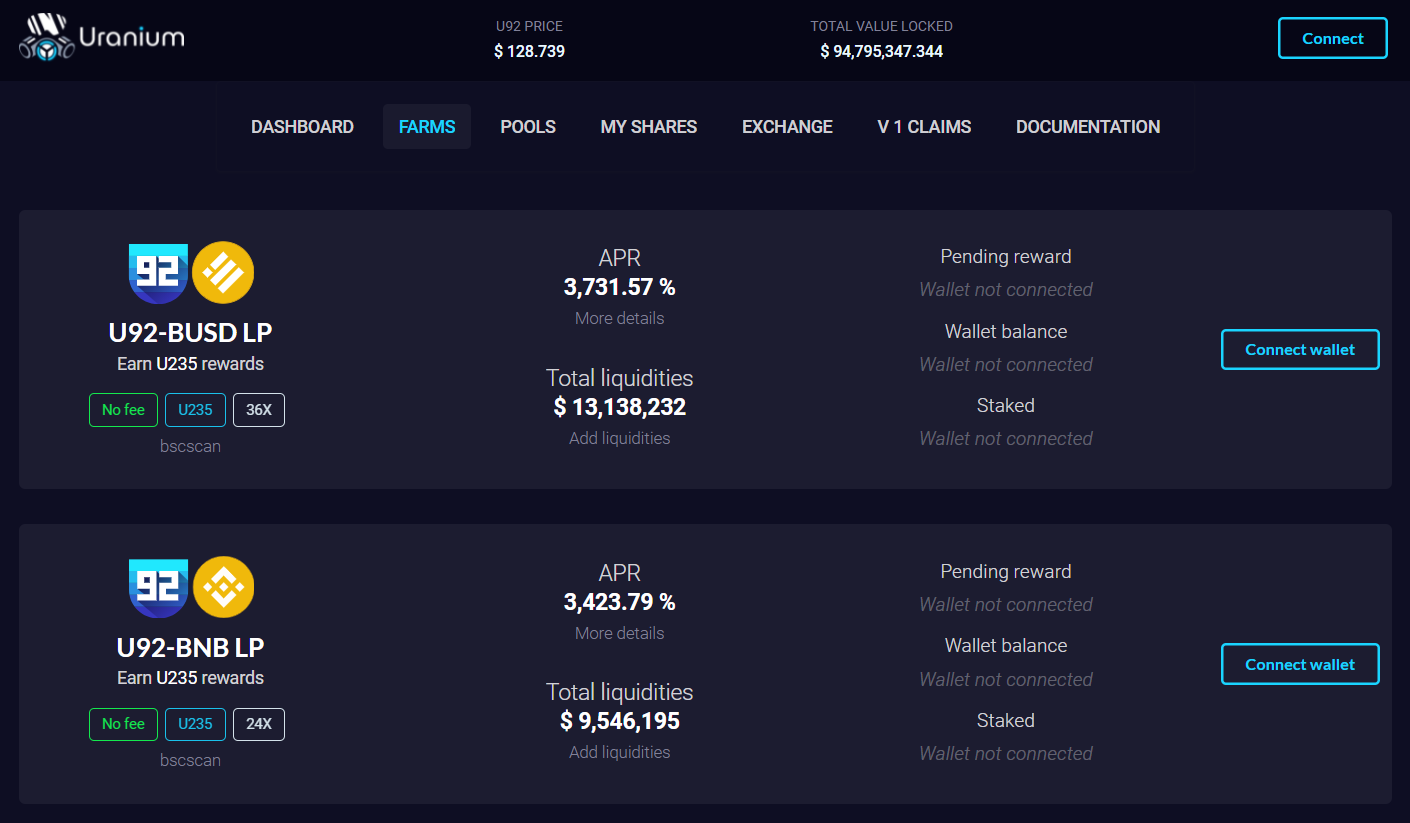
Task: Switch to the Exchange tab
Action: click(x=787, y=127)
